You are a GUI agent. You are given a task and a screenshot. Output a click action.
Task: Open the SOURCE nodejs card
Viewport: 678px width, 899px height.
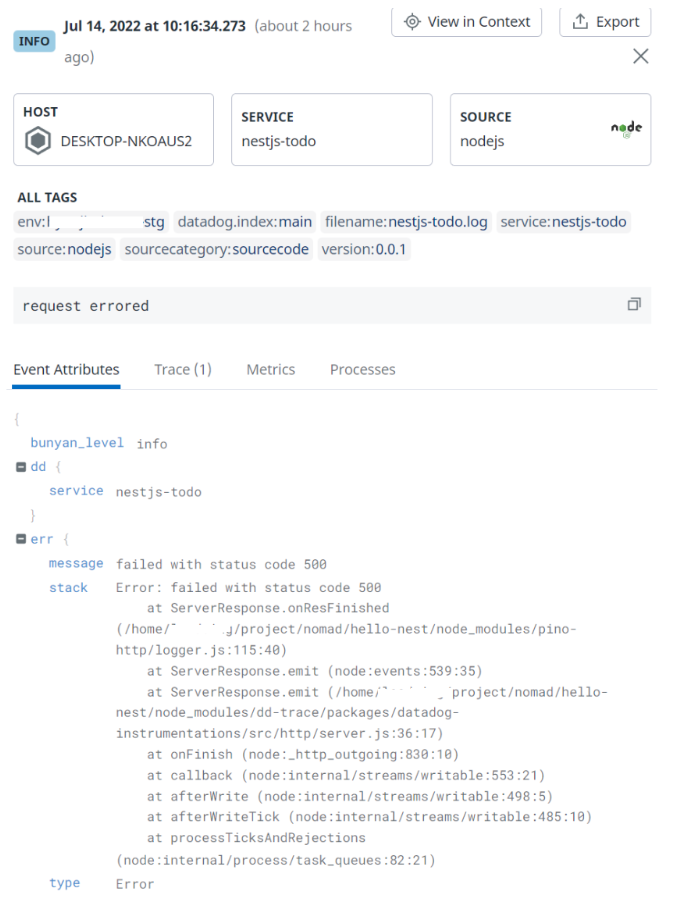click(x=550, y=130)
